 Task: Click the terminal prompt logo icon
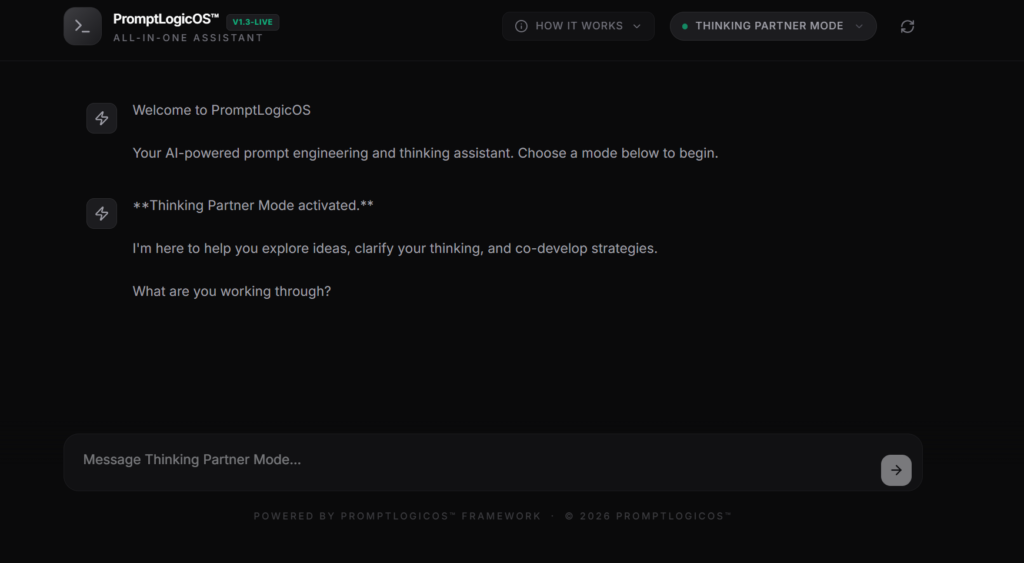(x=82, y=26)
